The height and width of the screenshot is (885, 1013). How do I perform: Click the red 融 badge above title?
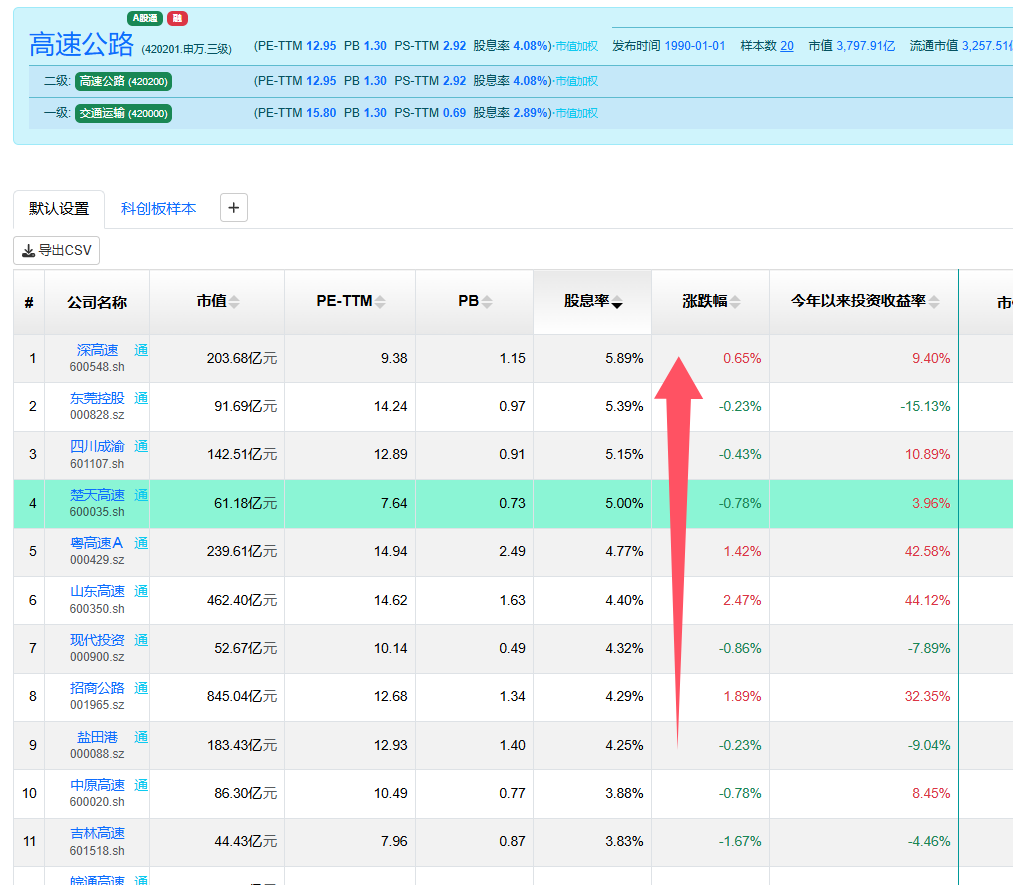(177, 18)
